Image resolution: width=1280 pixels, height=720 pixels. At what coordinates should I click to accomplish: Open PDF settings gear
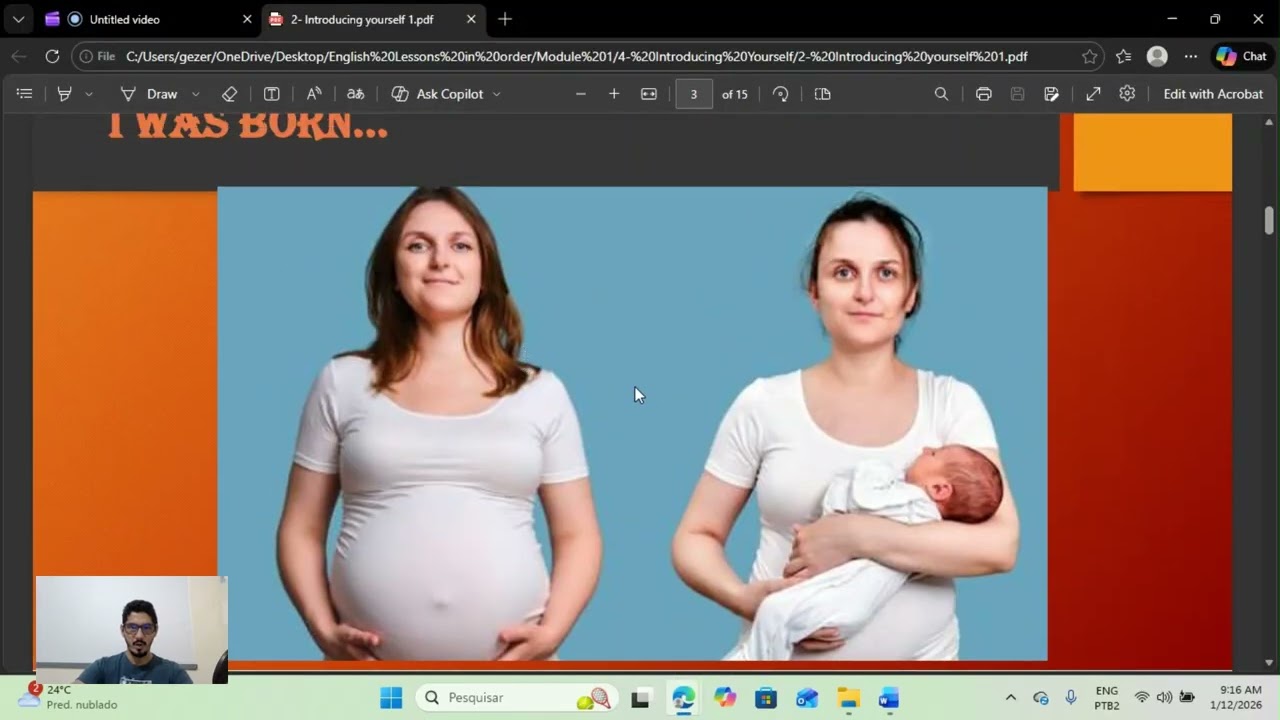pyautogui.click(x=1127, y=93)
